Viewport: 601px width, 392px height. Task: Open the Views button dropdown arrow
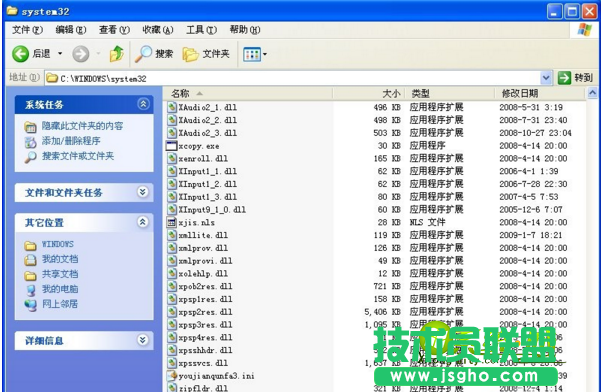(x=265, y=54)
